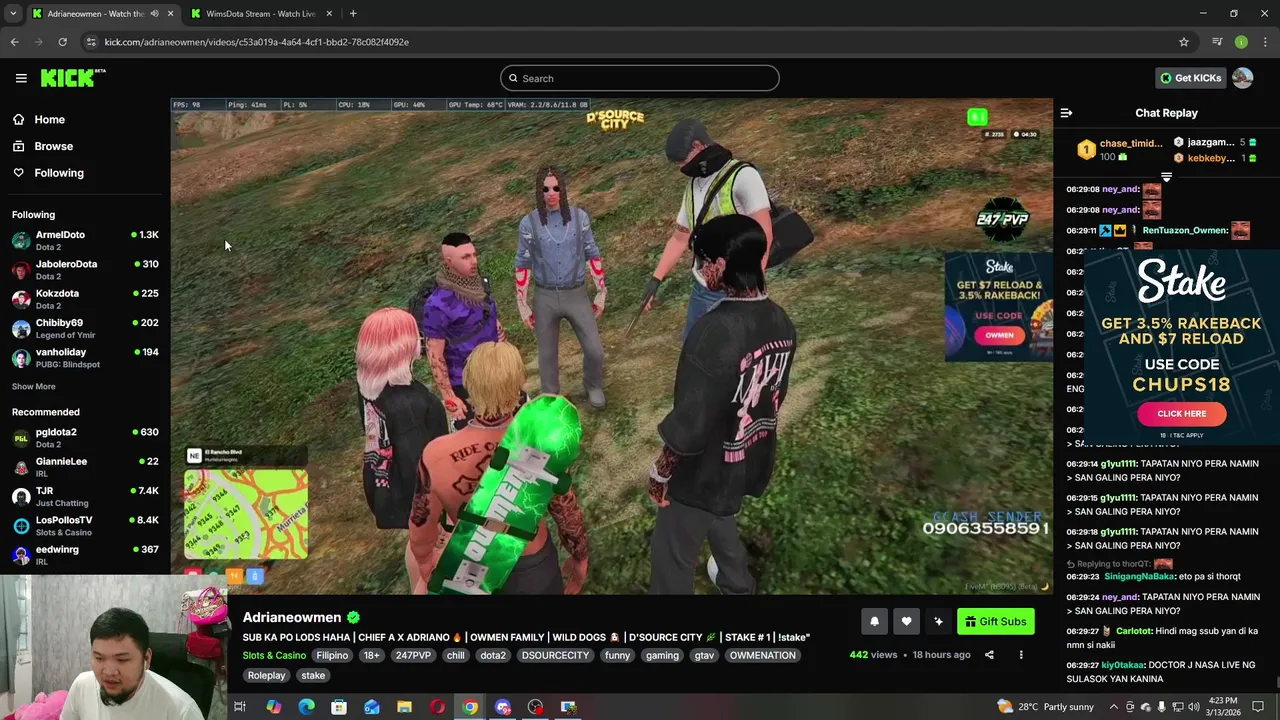
Task: Select the OWMENATION tag
Action: pyautogui.click(x=762, y=655)
